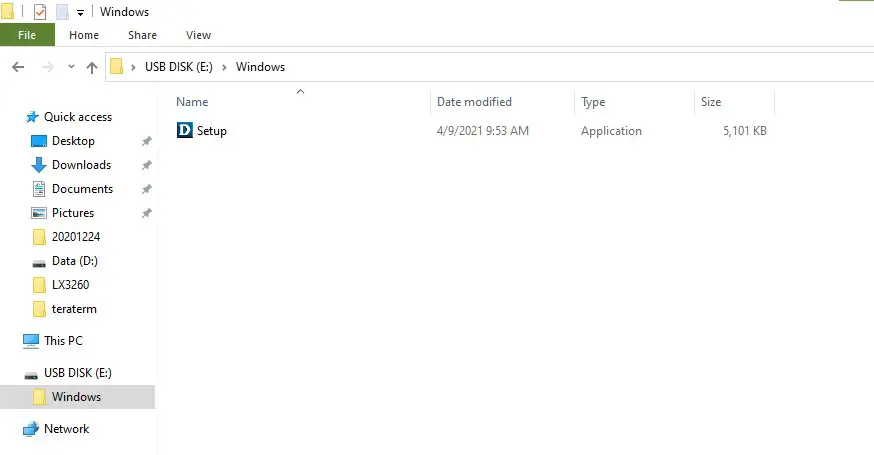This screenshot has height=455, width=874.
Task: Click the D-Link Setup file icon
Action: pos(184,130)
